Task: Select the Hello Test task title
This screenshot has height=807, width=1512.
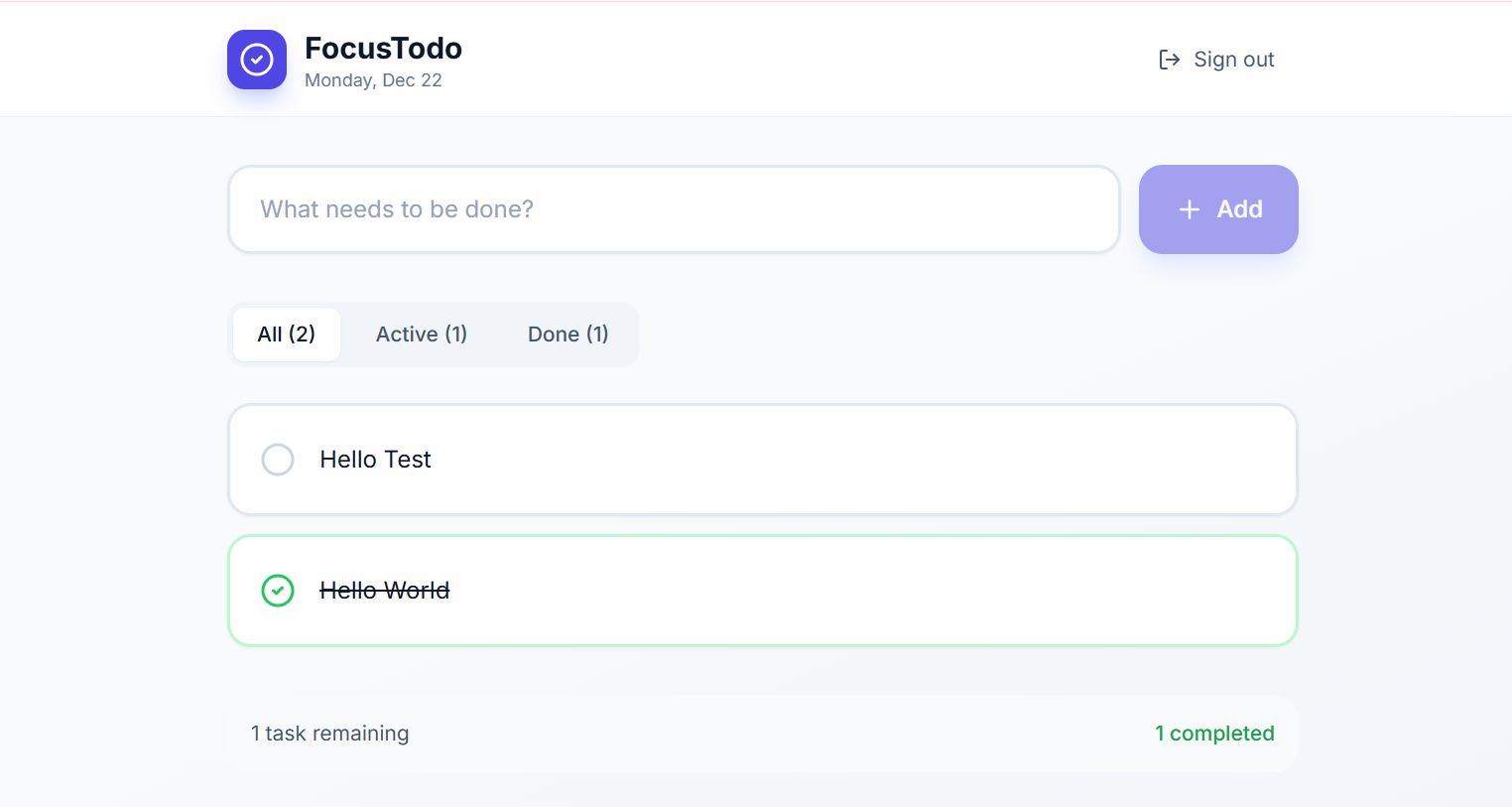Action: coord(375,460)
